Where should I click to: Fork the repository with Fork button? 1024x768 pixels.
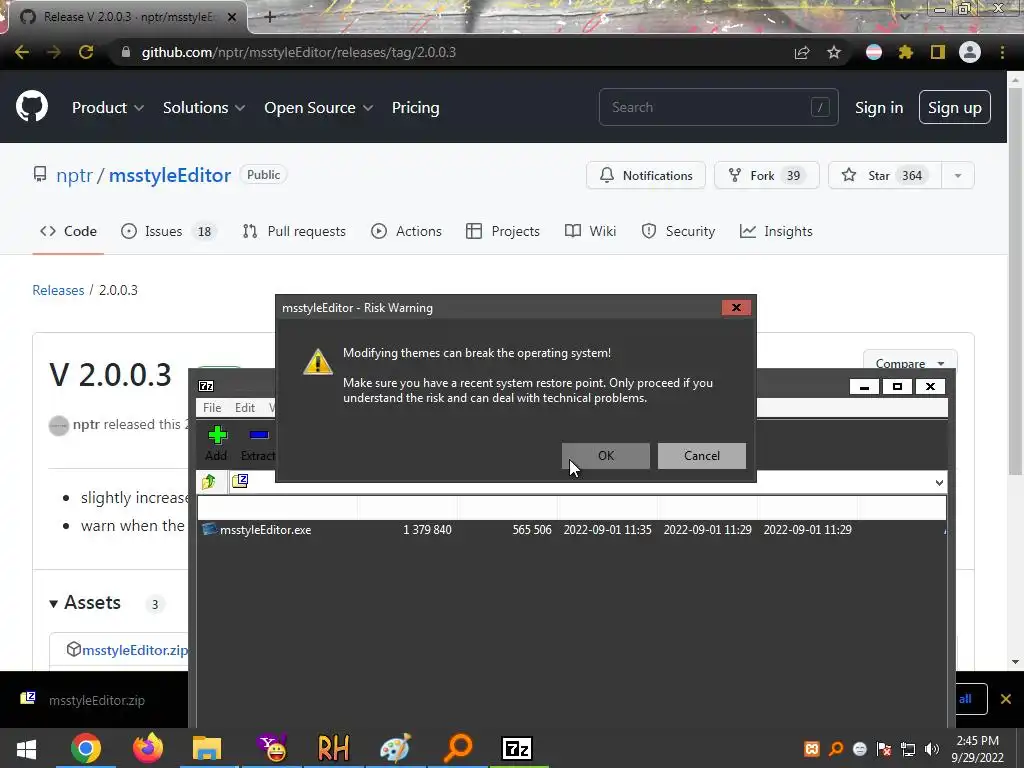(x=766, y=175)
